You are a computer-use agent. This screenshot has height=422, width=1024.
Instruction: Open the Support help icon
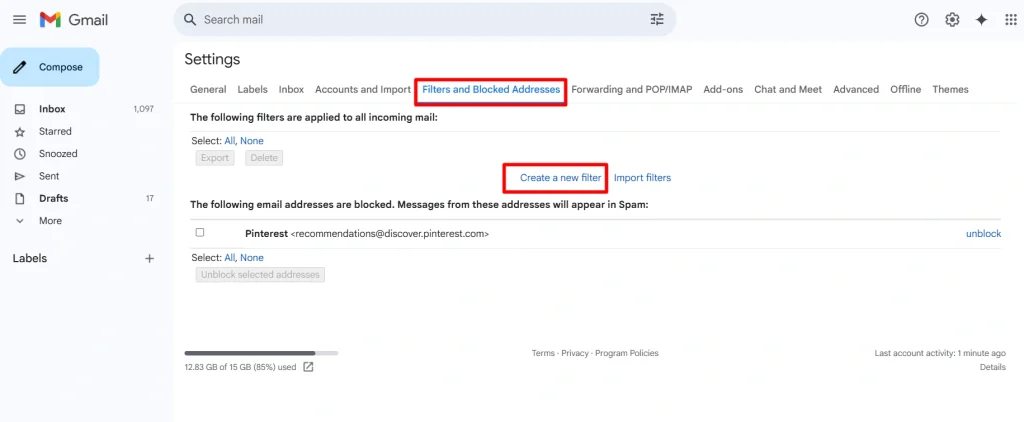(x=922, y=20)
